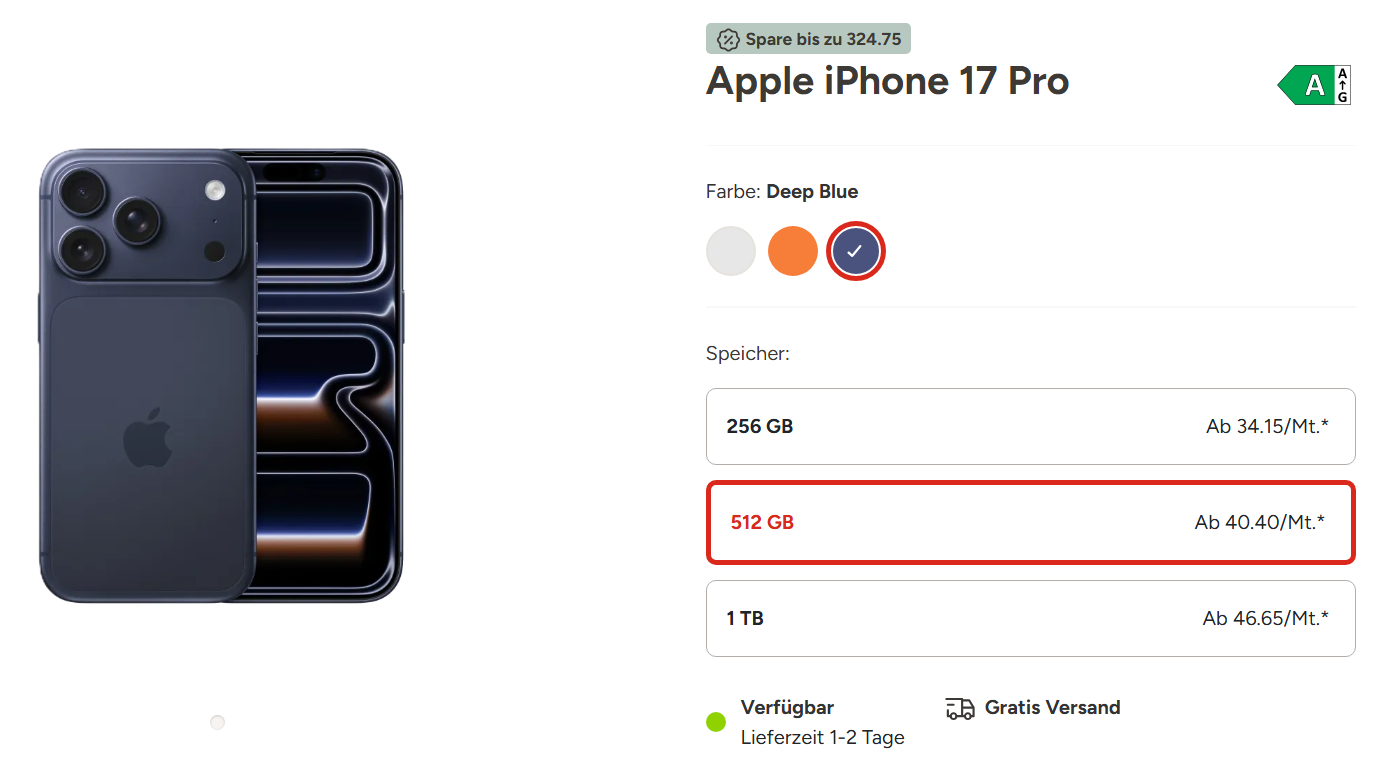Viewport: 1378px width, 769px height.
Task: Click the "Gratis Versand" shipping text
Action: point(1052,708)
